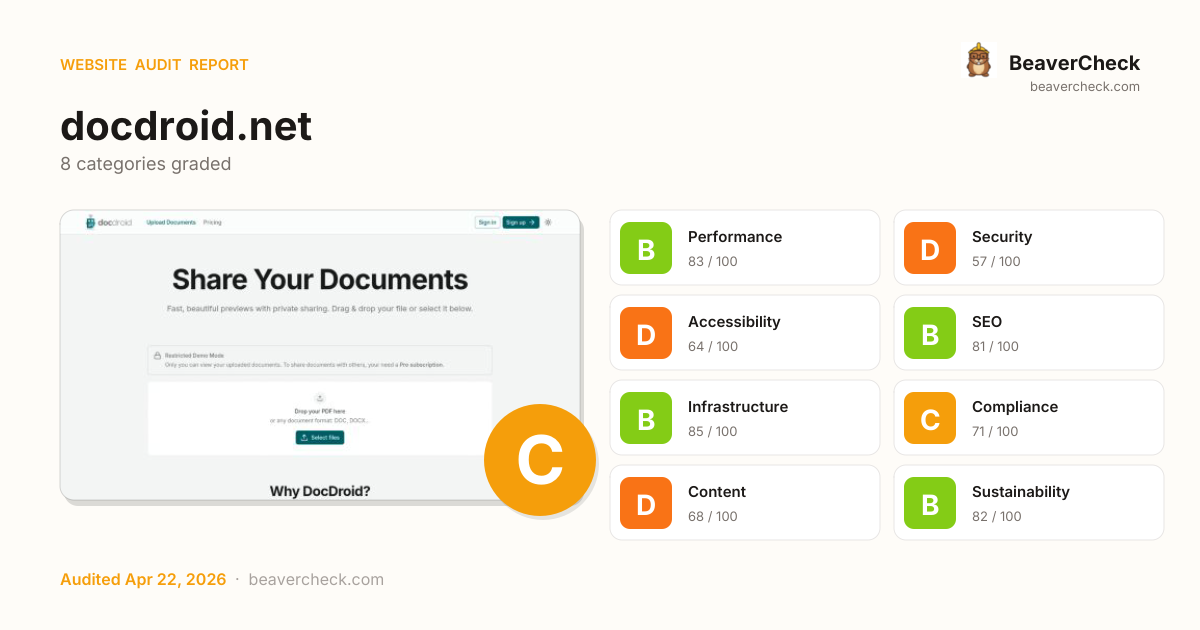
Task: Select the B Sustainability grade badge
Action: pyautogui.click(x=930, y=503)
